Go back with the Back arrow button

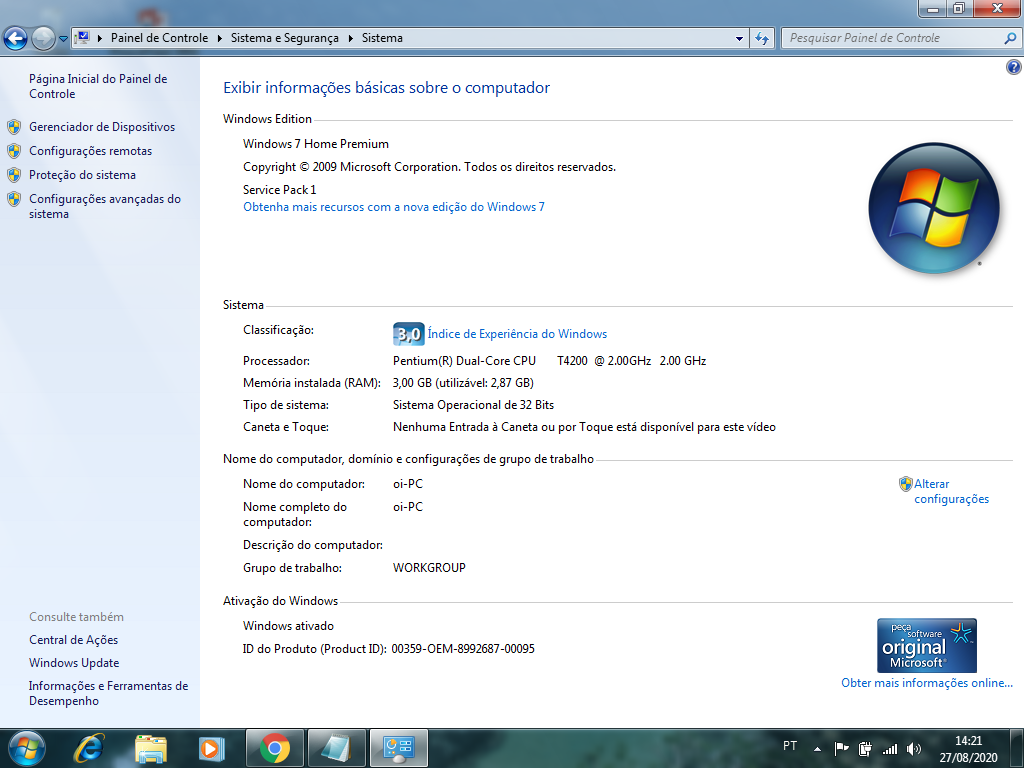click(15, 39)
